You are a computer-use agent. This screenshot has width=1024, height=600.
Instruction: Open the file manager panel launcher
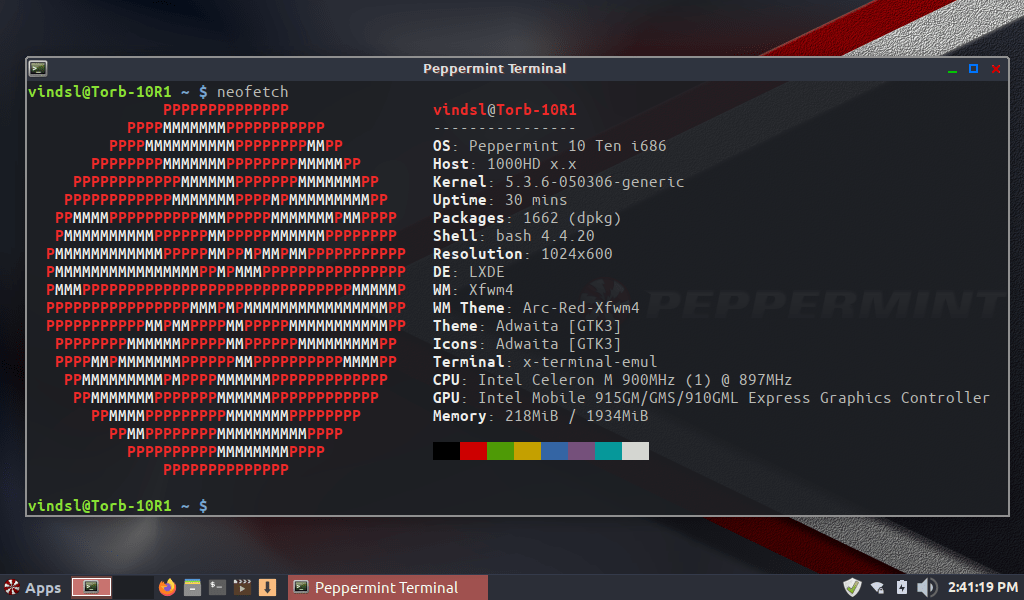pyautogui.click(x=192, y=587)
